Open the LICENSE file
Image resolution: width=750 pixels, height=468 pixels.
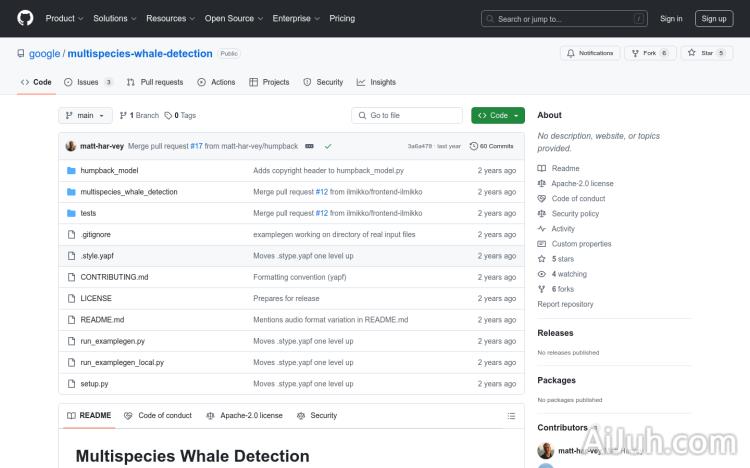click(x=96, y=298)
